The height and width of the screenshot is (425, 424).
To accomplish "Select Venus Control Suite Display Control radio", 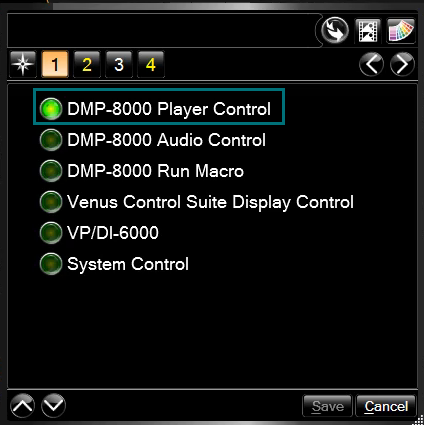I will pyautogui.click(x=51, y=202).
